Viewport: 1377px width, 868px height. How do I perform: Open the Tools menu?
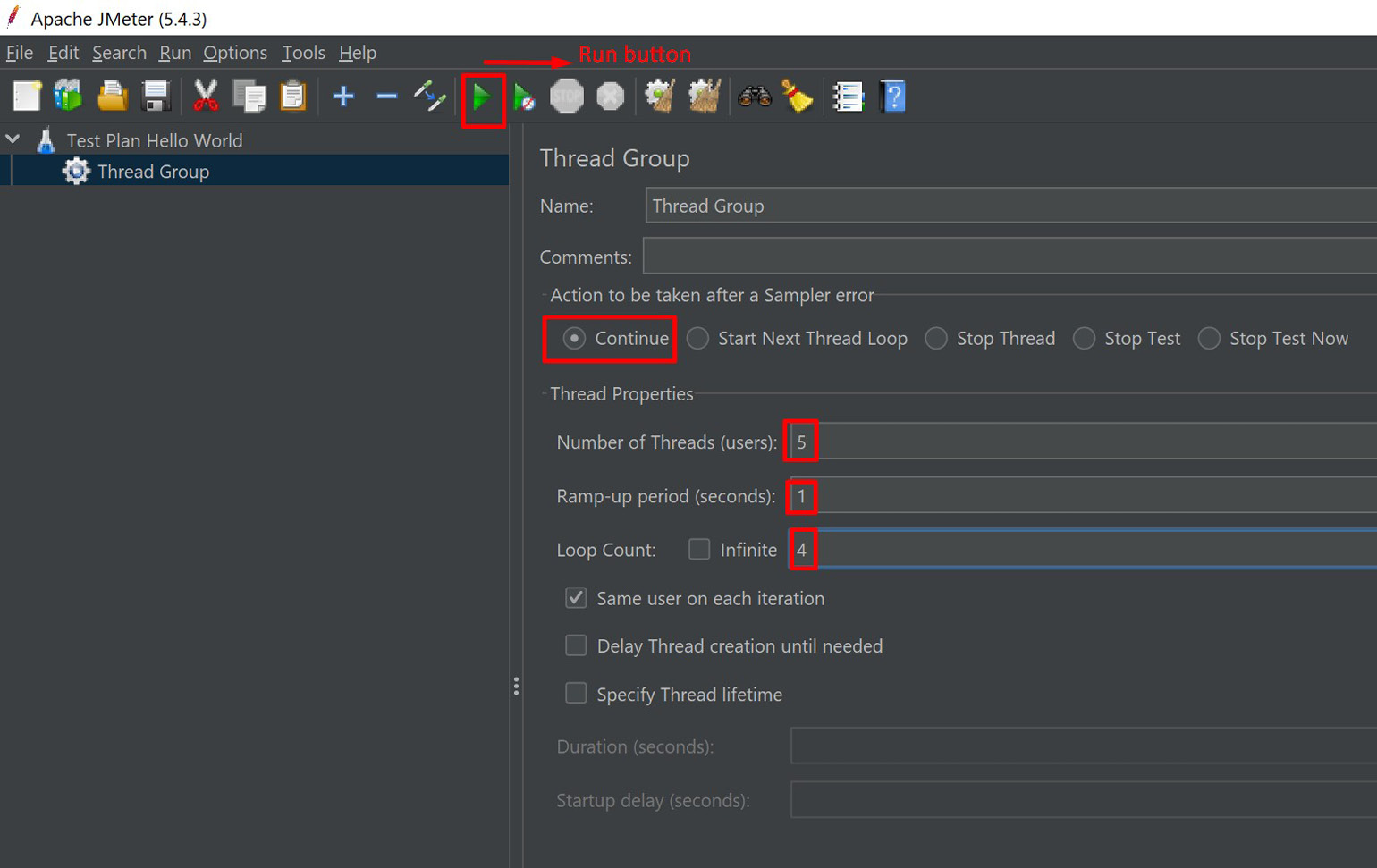[x=303, y=53]
